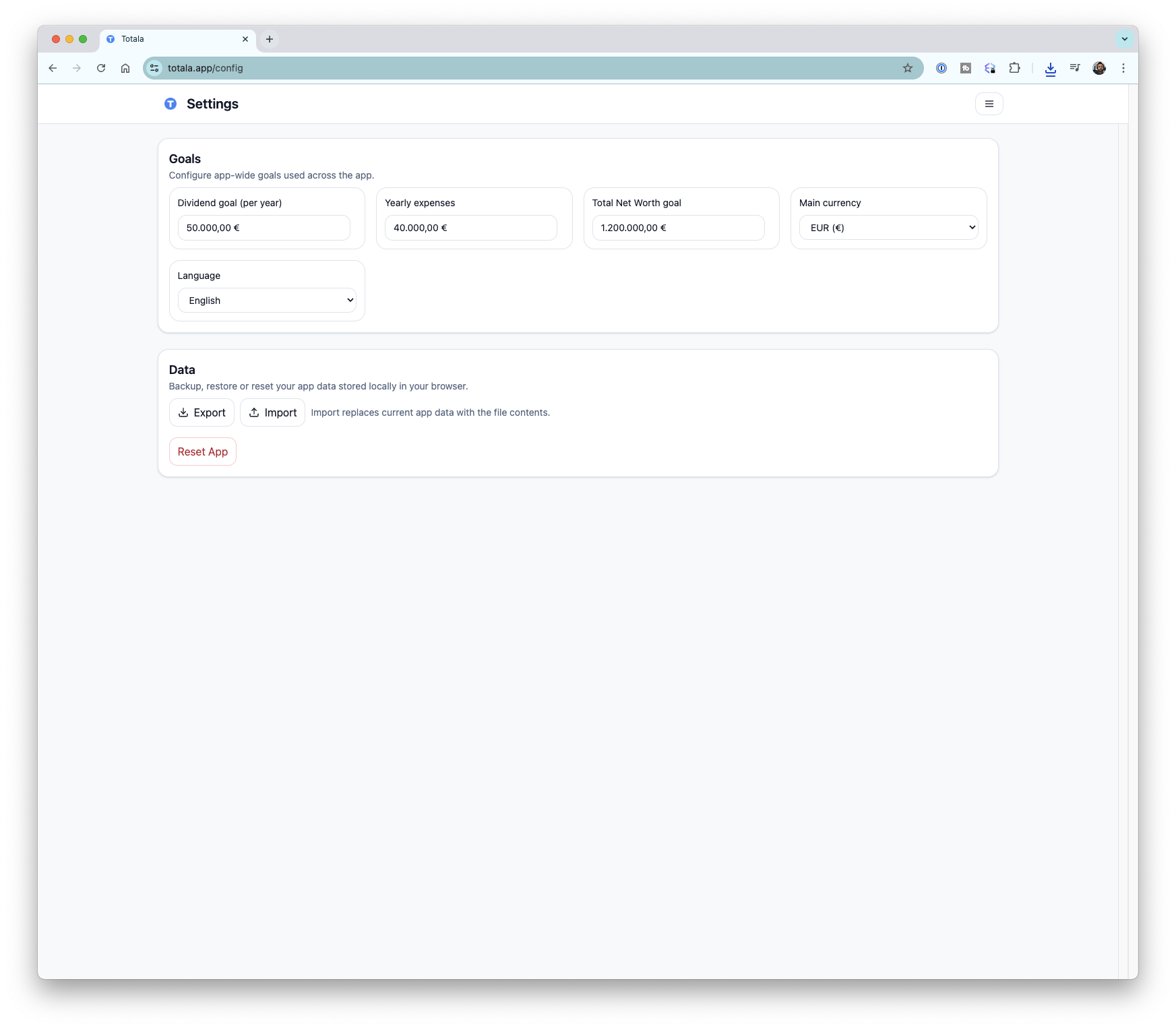This screenshot has width=1176, height=1029.
Task: Click the 'Main currency' label
Action: [x=830, y=203]
